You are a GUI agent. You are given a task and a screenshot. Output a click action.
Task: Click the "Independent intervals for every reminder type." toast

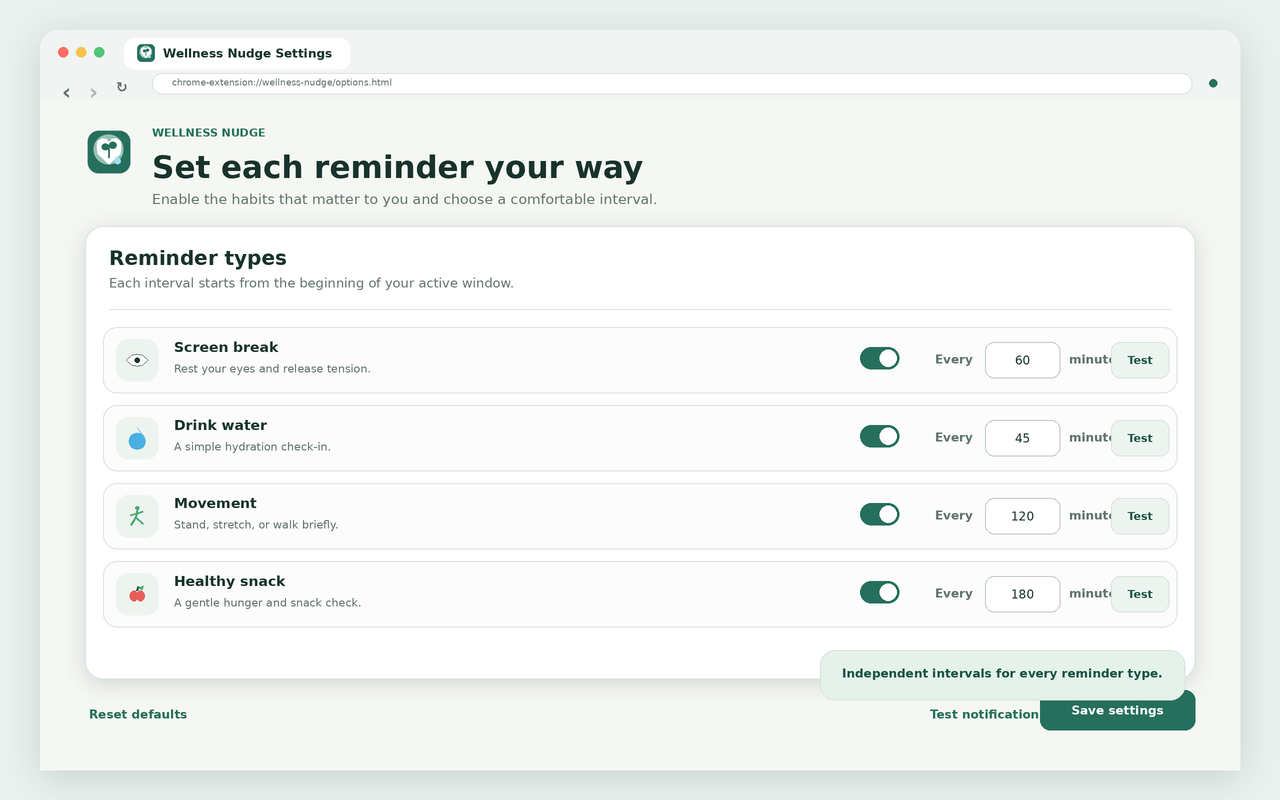(x=1002, y=675)
